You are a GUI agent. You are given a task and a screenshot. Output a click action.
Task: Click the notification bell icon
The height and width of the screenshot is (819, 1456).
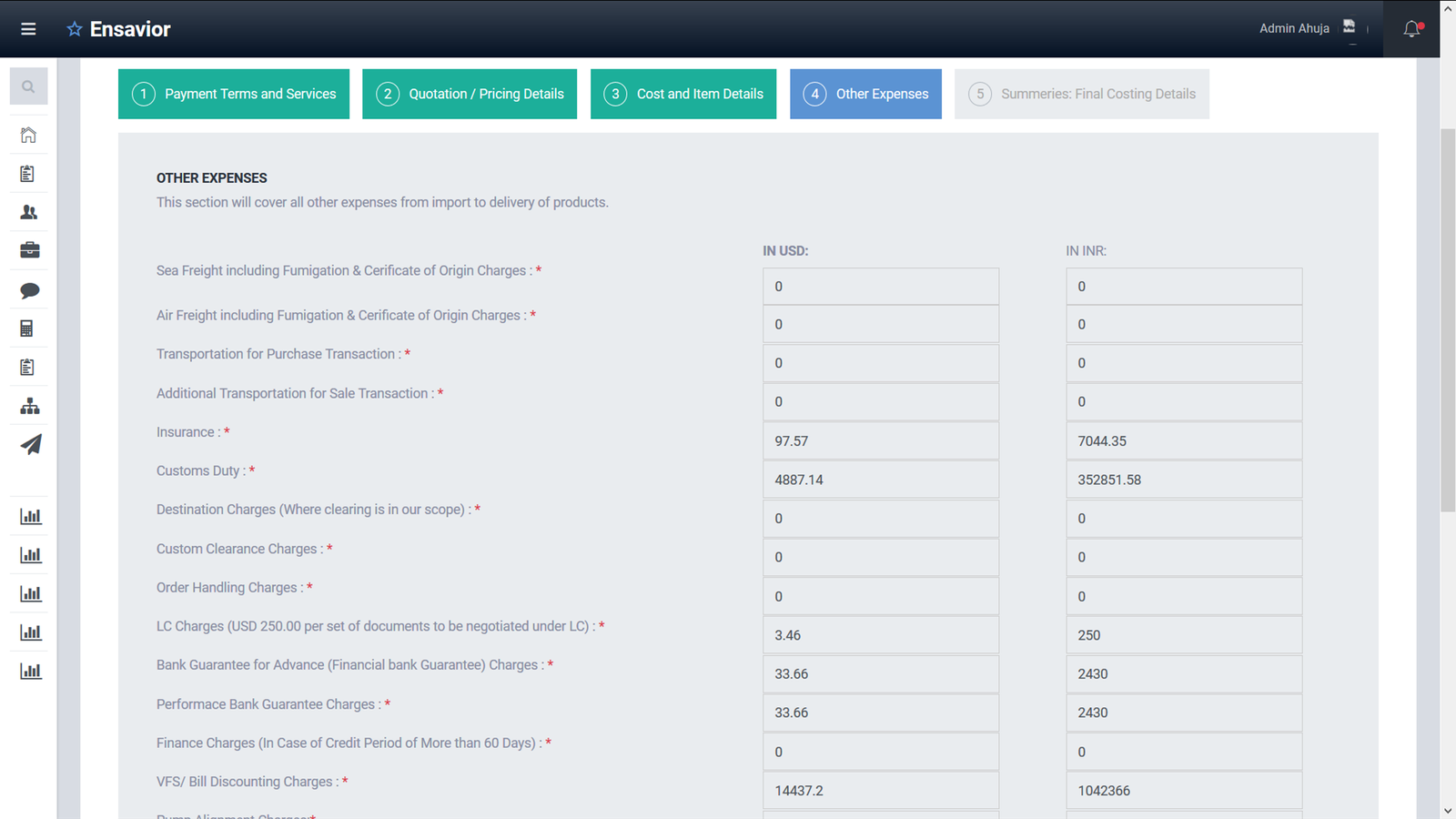(1411, 29)
